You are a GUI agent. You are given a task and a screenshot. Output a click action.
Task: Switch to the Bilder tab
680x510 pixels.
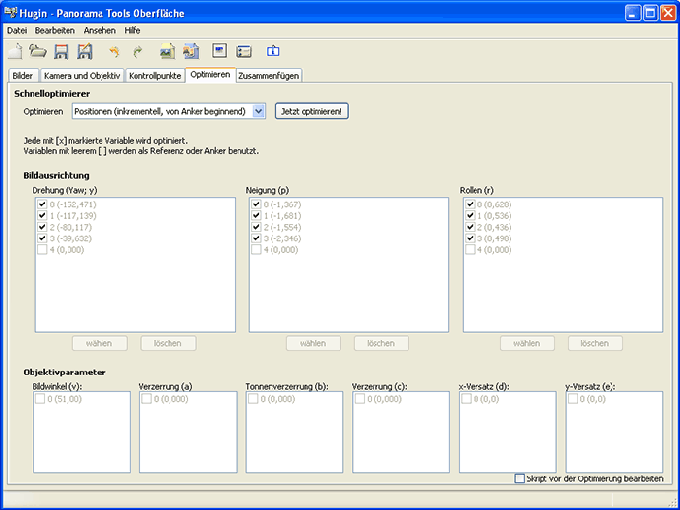pyautogui.click(x=23, y=75)
